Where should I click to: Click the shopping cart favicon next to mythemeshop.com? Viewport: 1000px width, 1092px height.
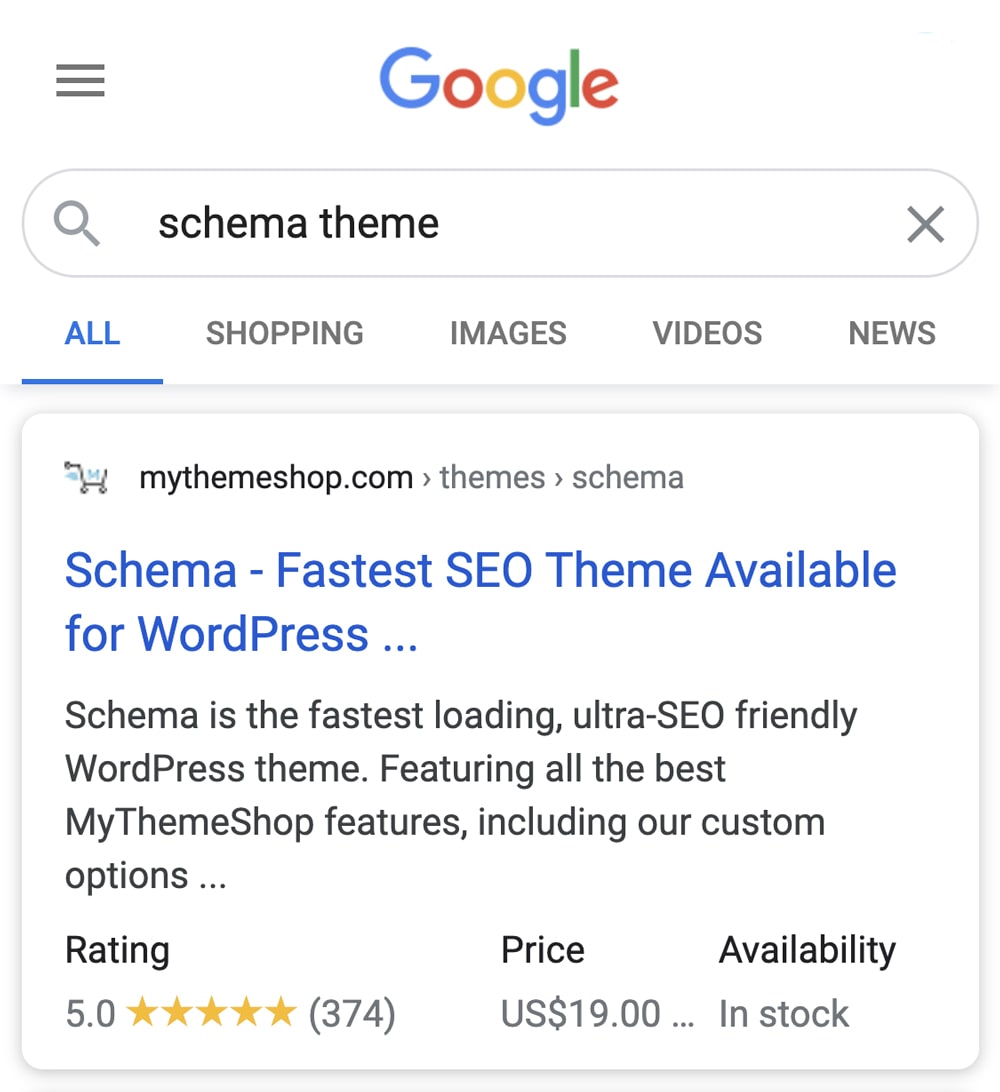(x=87, y=477)
